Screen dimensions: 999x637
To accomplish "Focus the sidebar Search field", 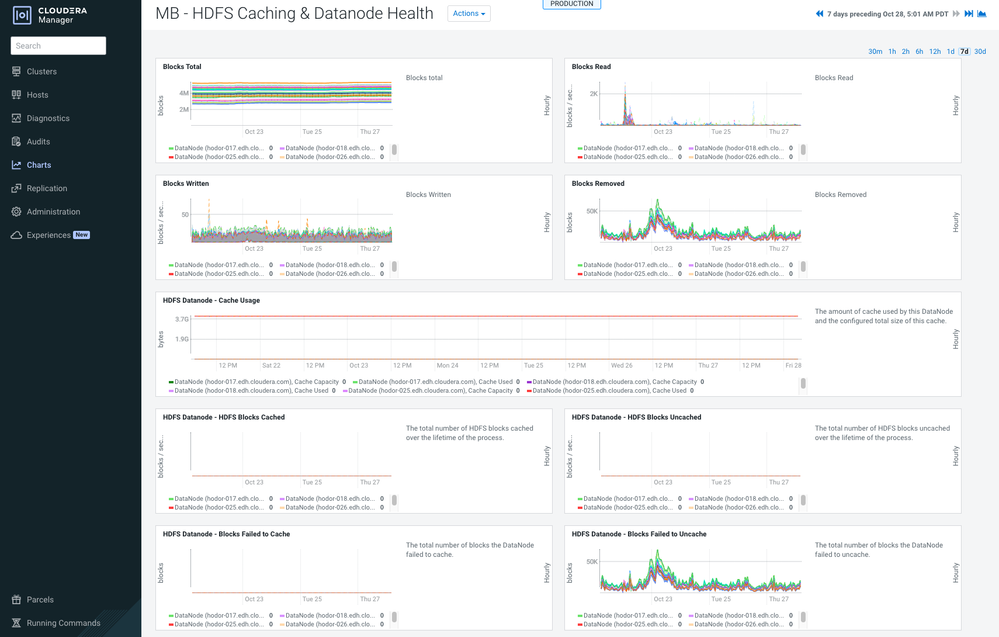I will (x=58, y=46).
